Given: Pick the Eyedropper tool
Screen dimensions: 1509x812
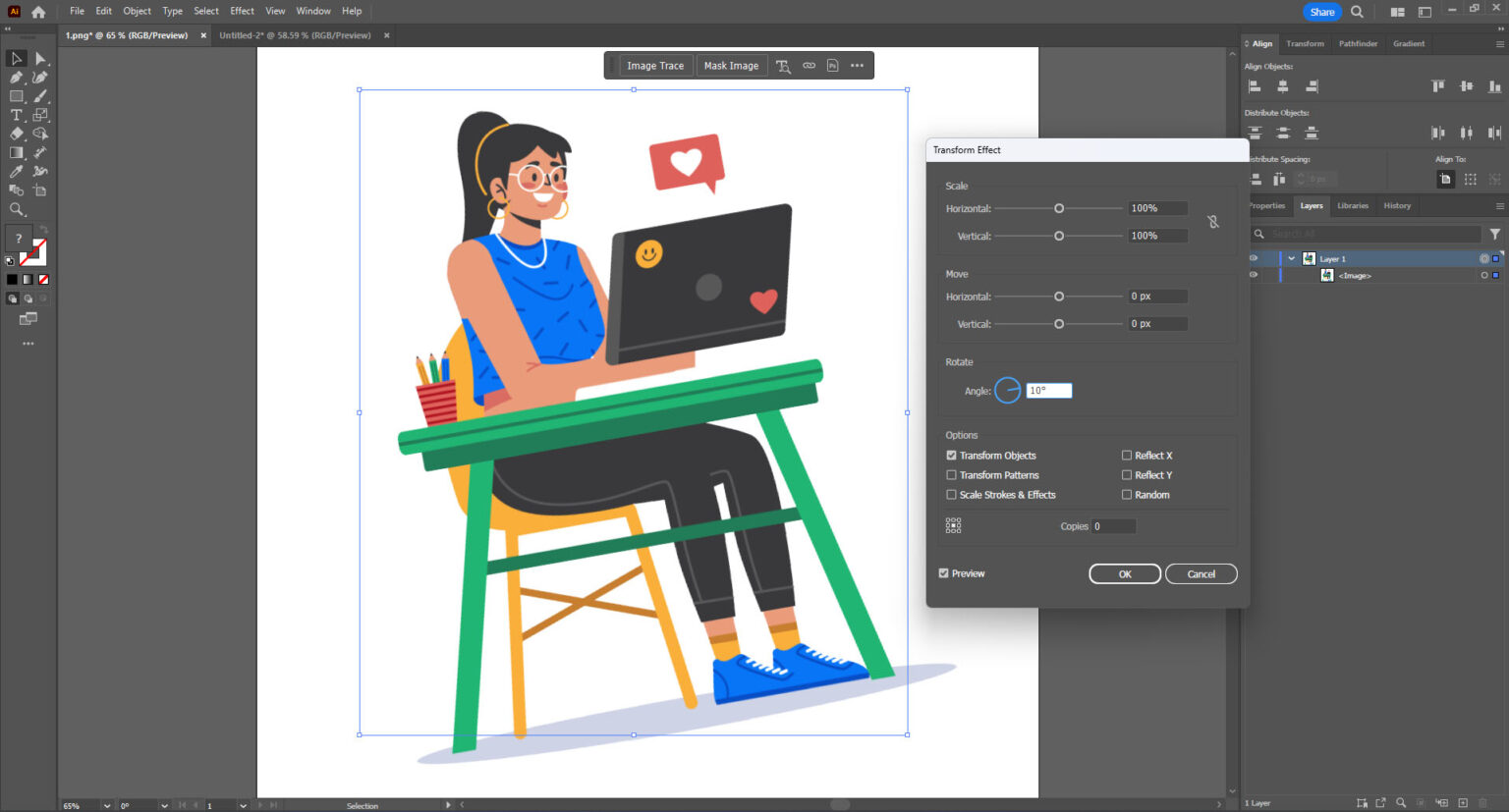Looking at the screenshot, I should coord(15,171).
